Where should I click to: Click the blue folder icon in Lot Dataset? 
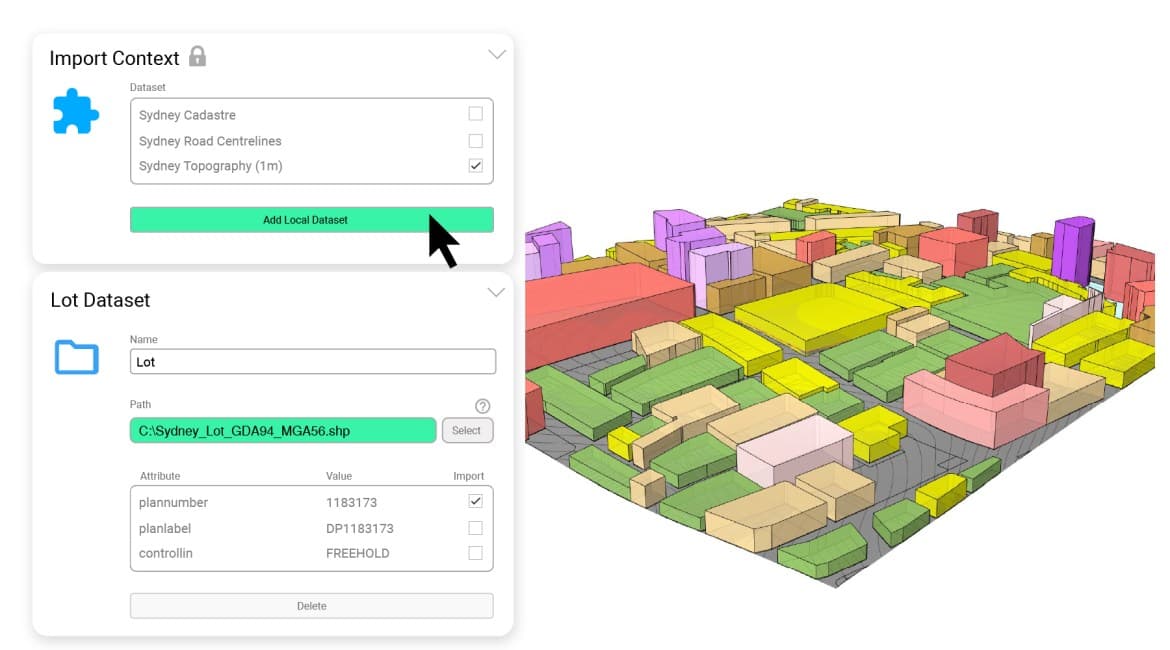(76, 357)
